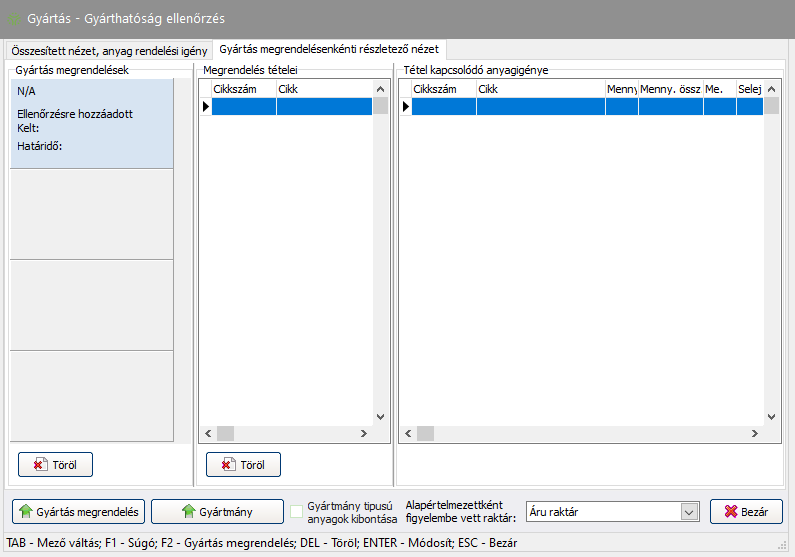Enable Gyártmány típusú anyagok kibontása checkbox

tap(296, 512)
